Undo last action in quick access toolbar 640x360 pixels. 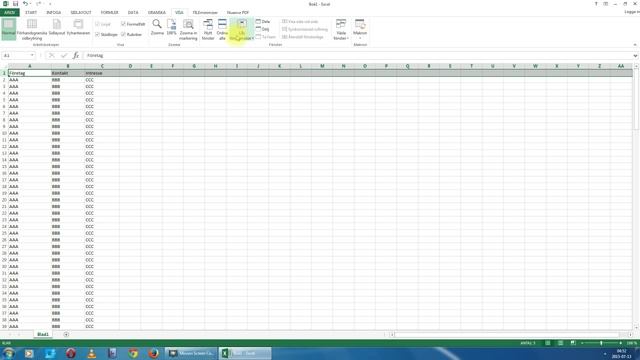(25, 4)
